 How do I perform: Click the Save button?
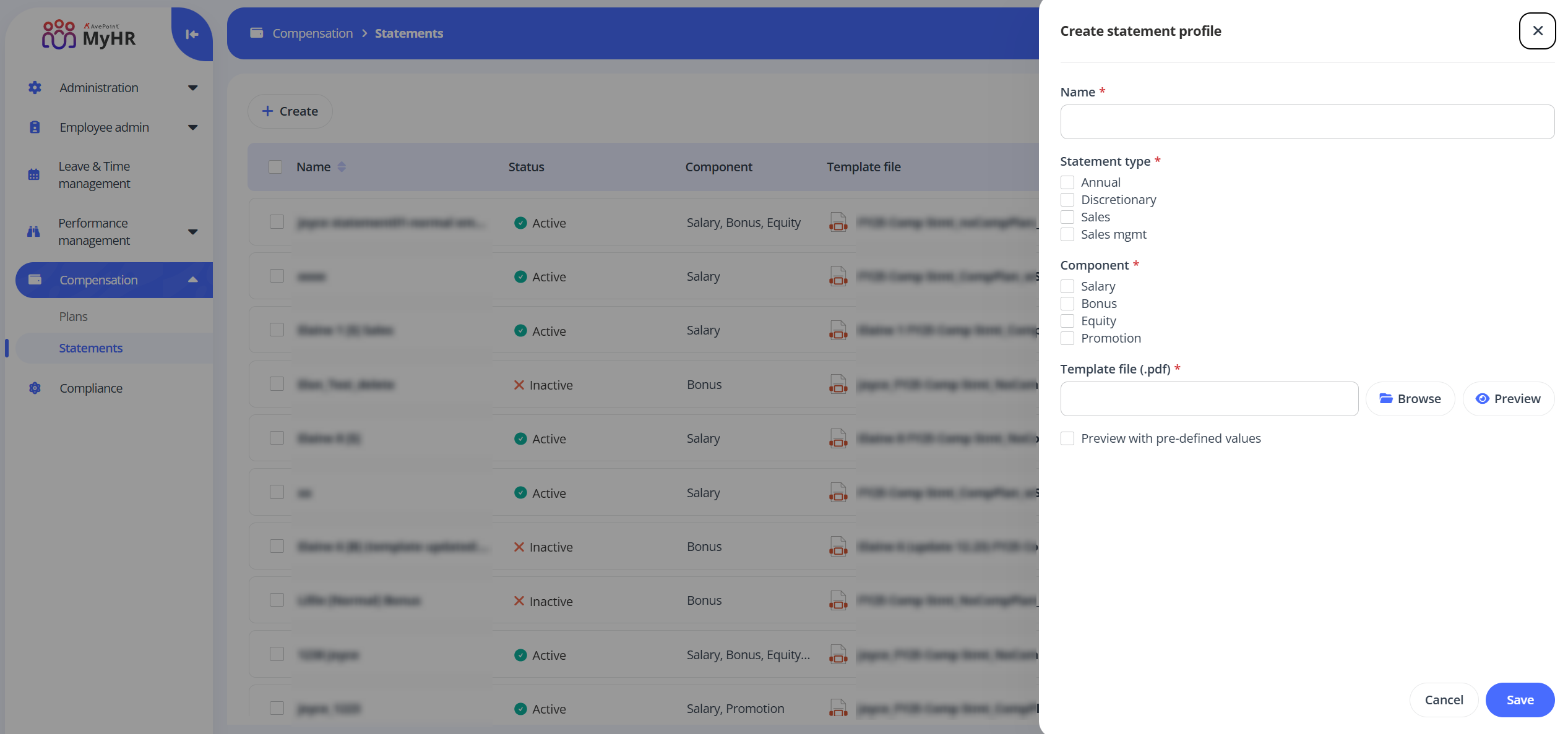click(1520, 699)
